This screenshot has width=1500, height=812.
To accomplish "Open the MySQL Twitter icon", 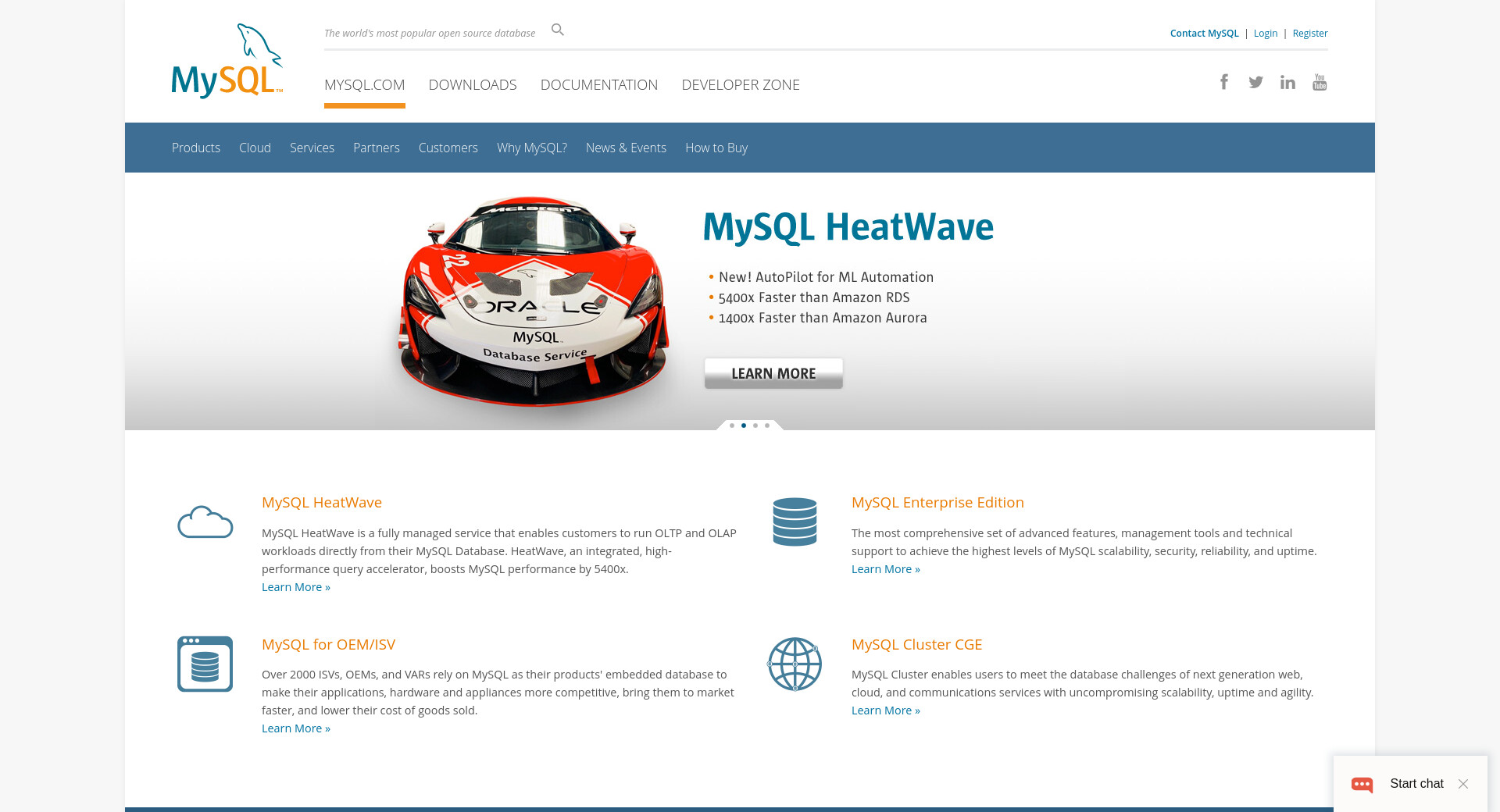I will tap(1255, 82).
